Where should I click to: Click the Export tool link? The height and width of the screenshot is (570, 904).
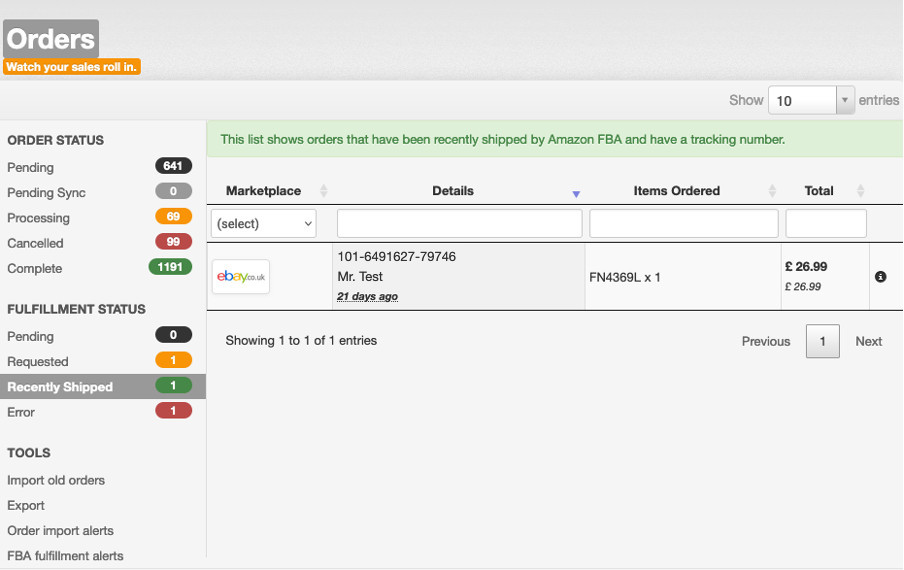click(x=26, y=506)
